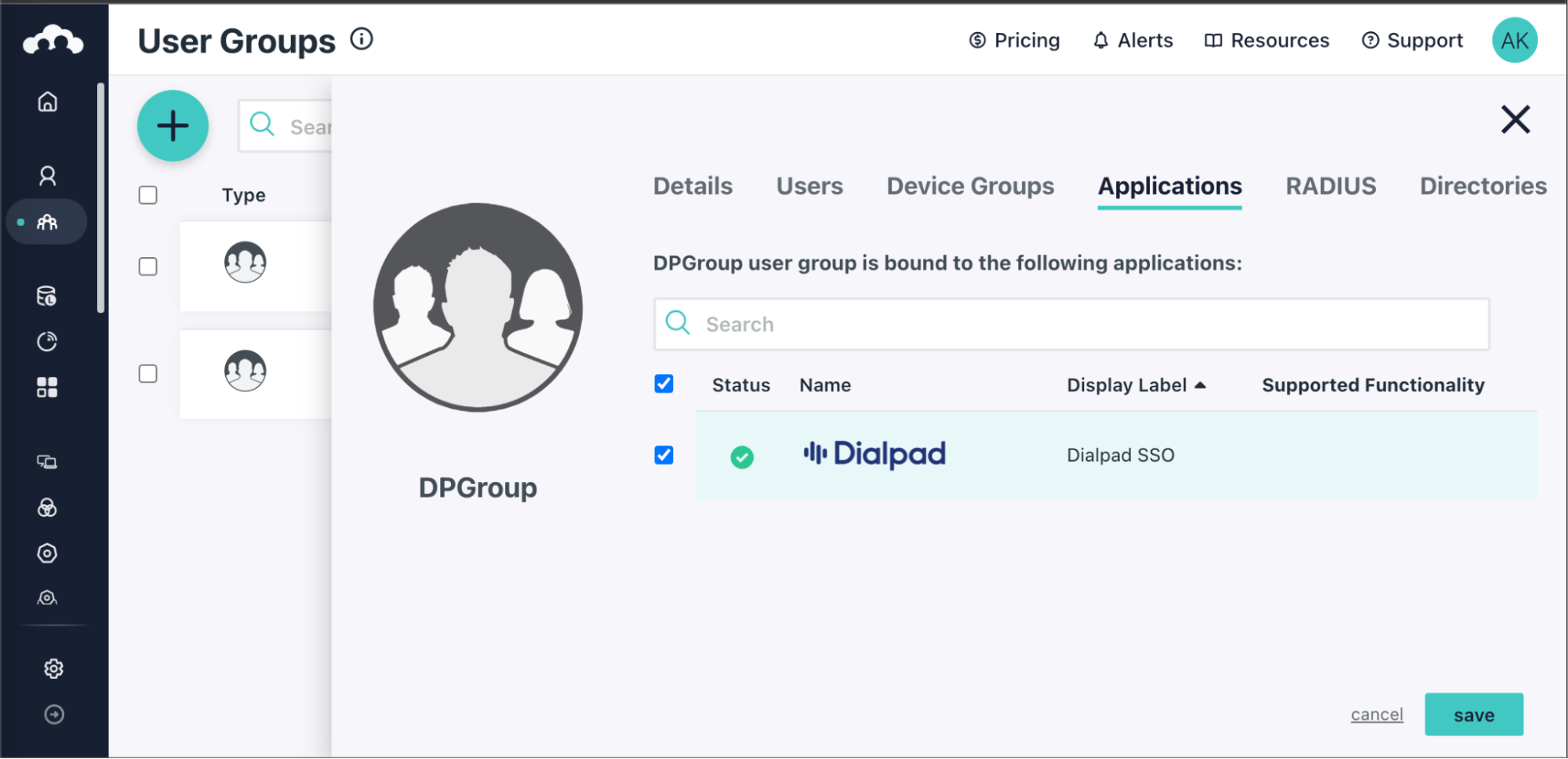Click the second group avatar in list
Viewport: 1568px width, 759px height.
tap(246, 370)
